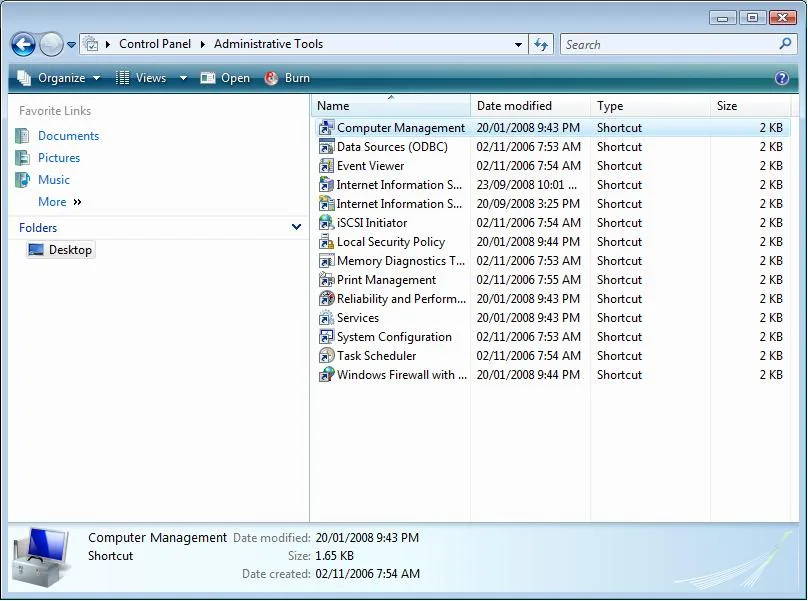Refresh the folder with the refresh button

click(541, 44)
